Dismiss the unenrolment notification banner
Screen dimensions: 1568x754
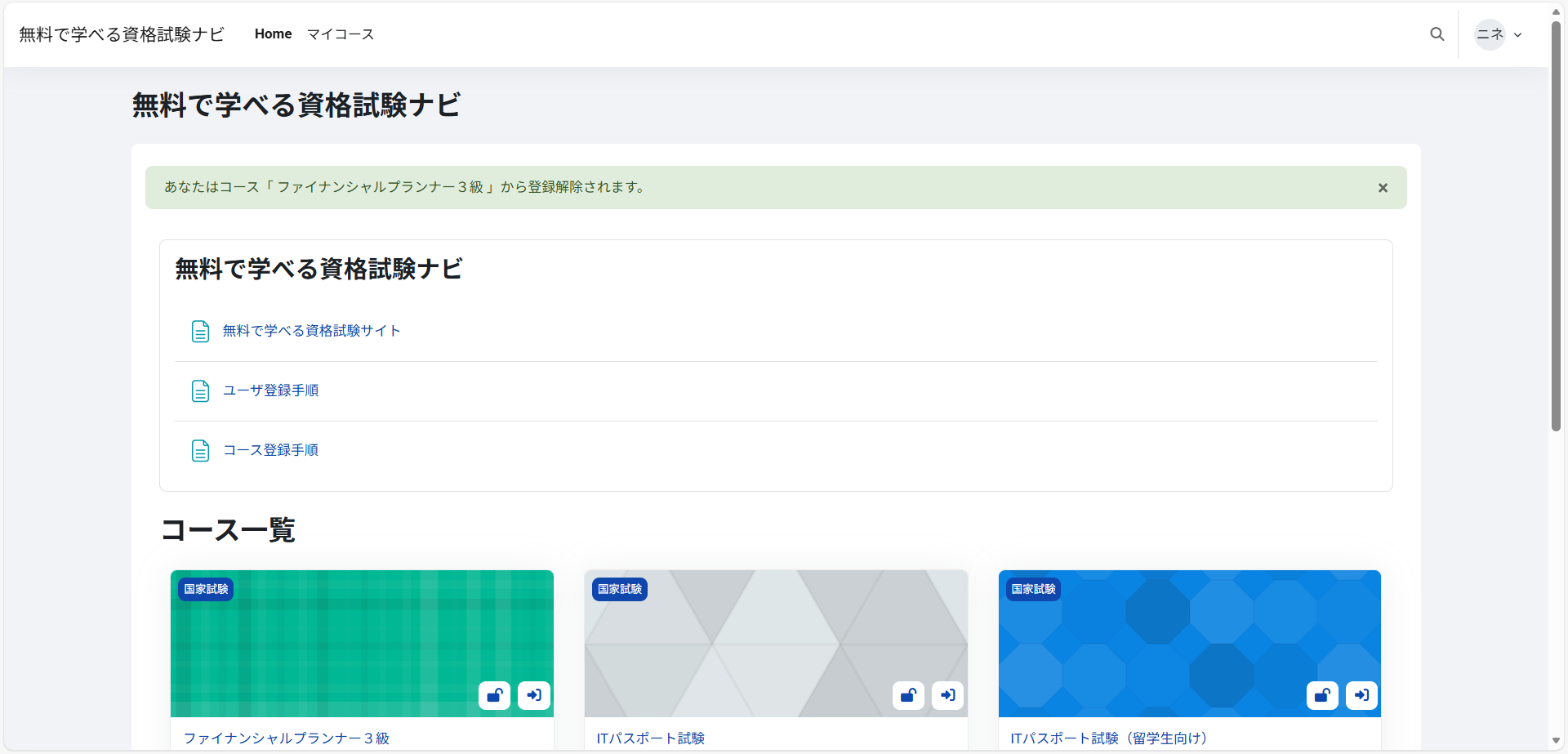(x=1383, y=188)
